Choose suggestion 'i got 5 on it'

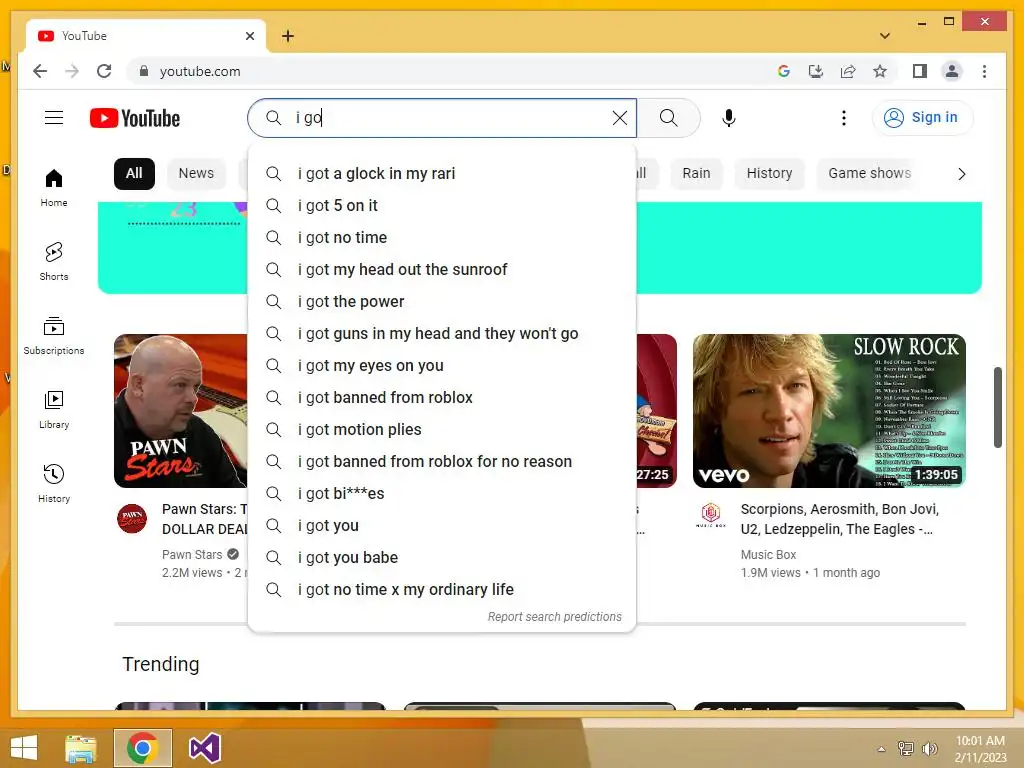click(442, 206)
